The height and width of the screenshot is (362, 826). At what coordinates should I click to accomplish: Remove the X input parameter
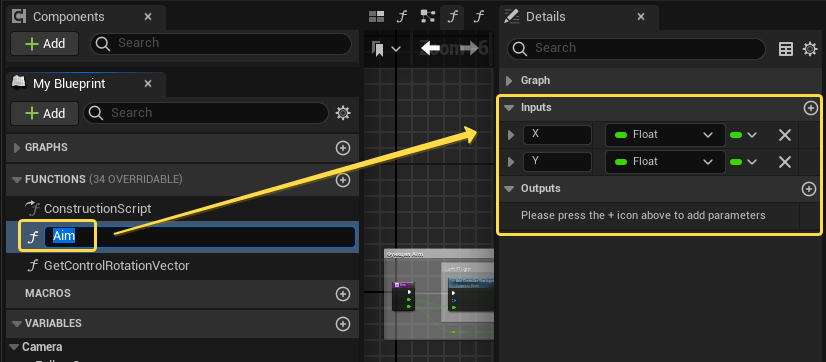(785, 135)
